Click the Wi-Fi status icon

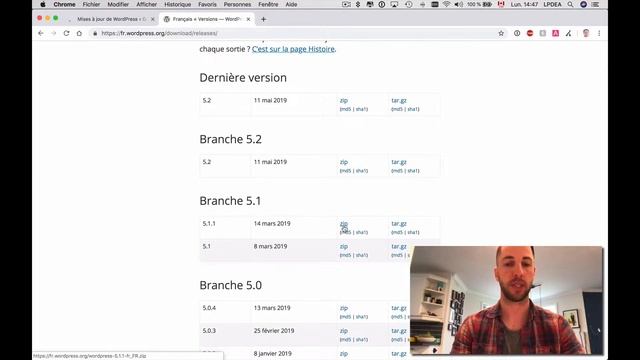coord(447,4)
